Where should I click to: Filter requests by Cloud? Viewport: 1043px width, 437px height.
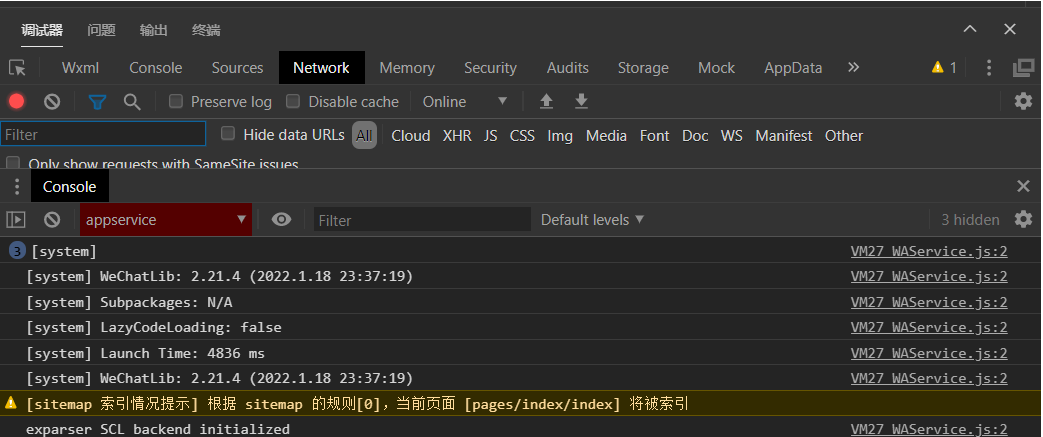tap(410, 136)
